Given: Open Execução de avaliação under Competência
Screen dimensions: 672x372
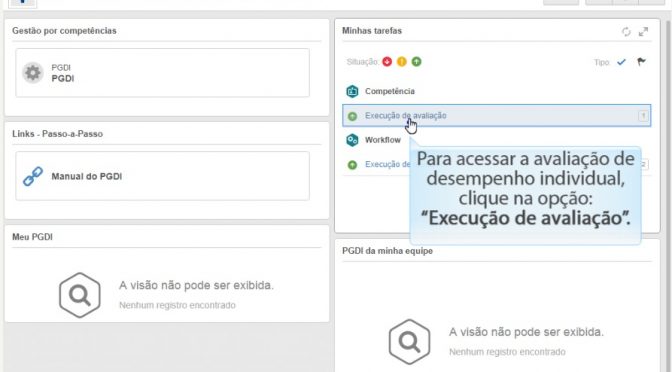Looking at the screenshot, I should [497, 116].
